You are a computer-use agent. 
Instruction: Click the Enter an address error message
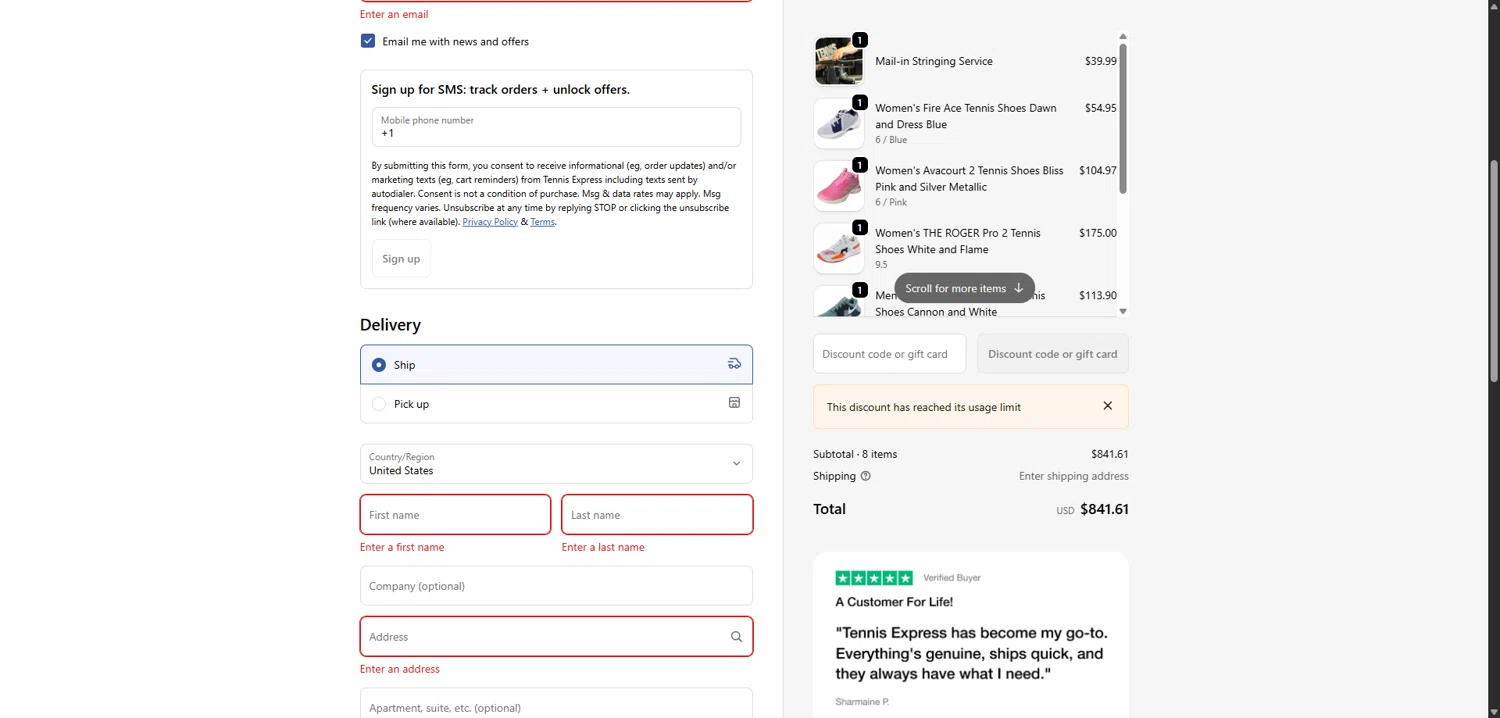(x=400, y=669)
